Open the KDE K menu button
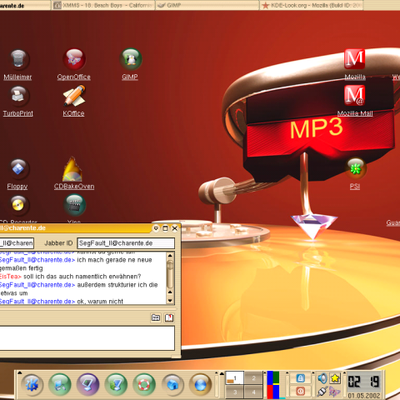The image size is (400, 400). click(x=32, y=385)
